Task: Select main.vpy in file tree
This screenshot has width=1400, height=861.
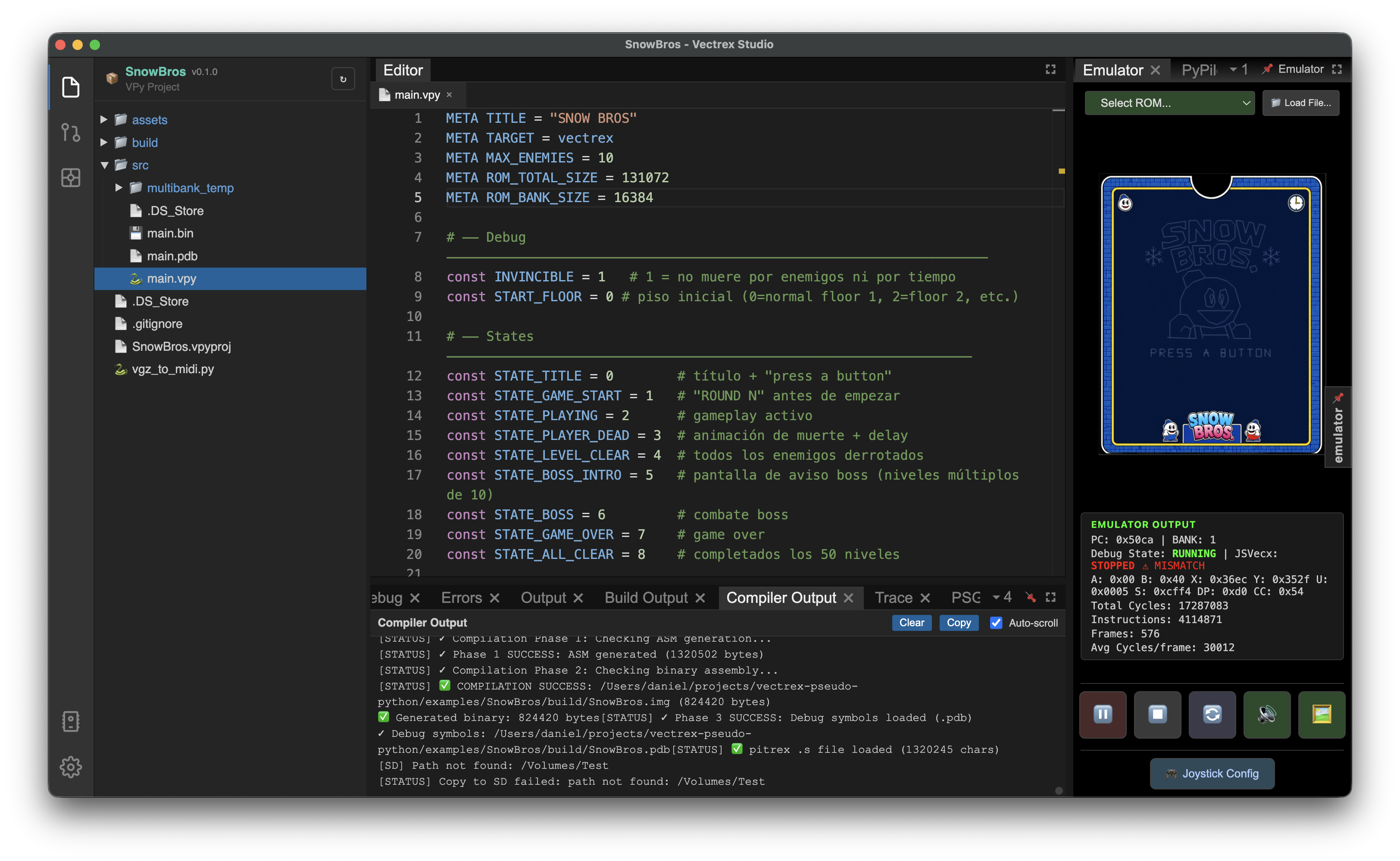Action: 230,278
